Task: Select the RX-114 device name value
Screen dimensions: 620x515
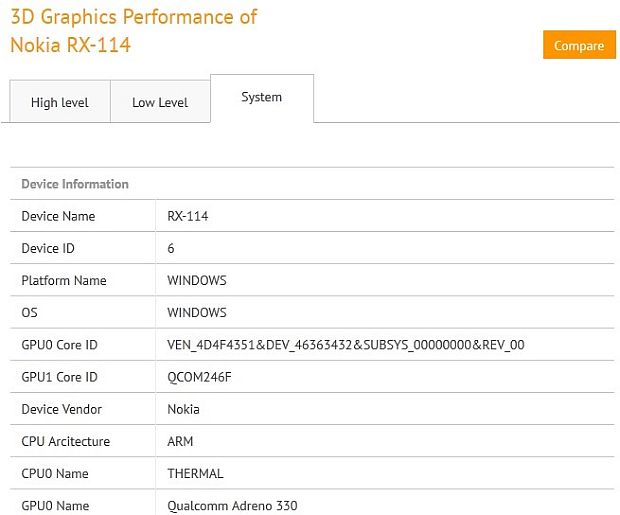Action: 188,216
